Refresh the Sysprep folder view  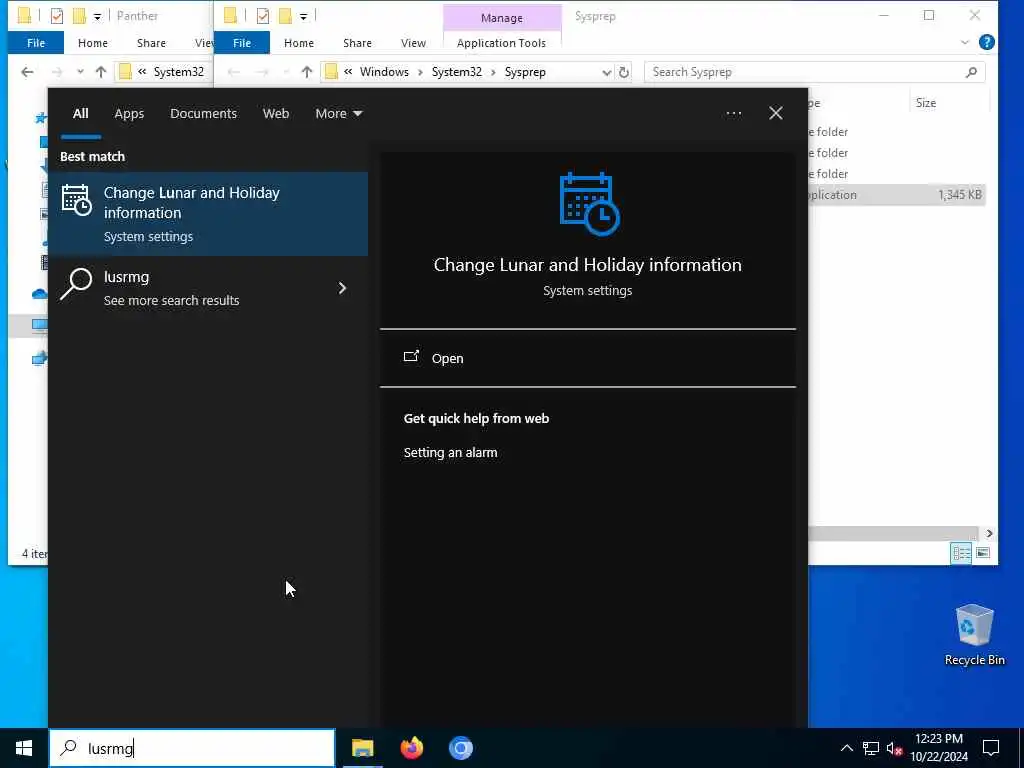click(624, 72)
